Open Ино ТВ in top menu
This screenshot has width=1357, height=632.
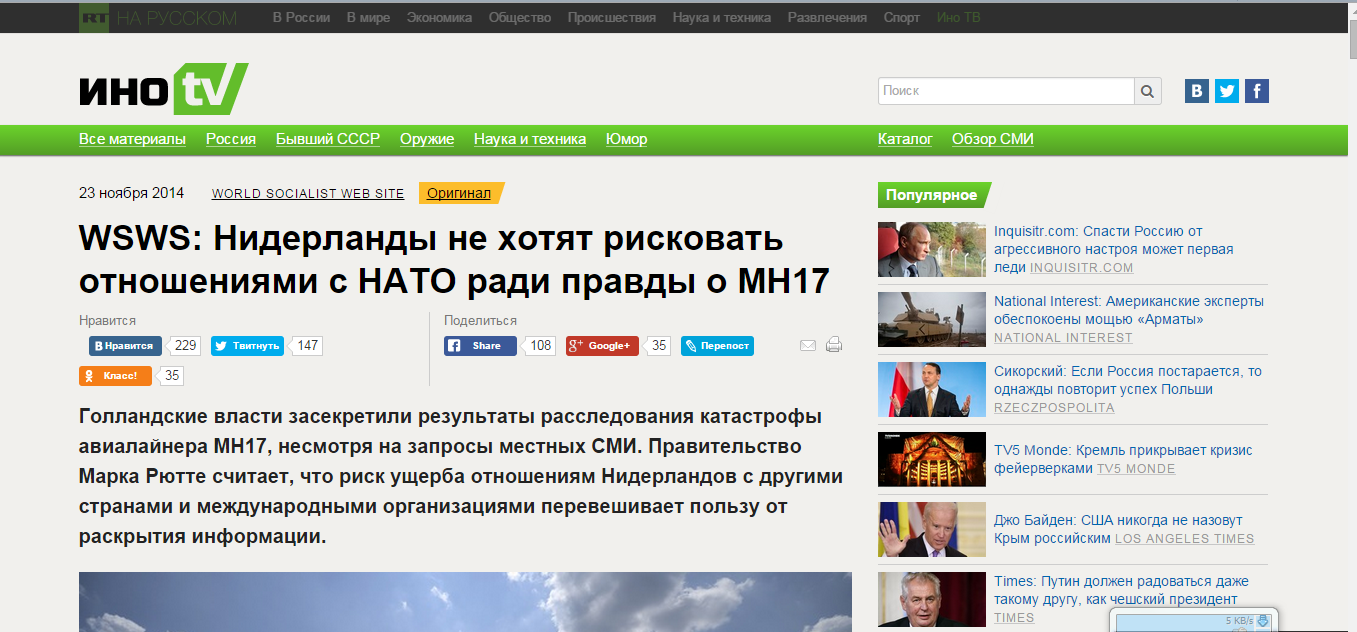[959, 18]
